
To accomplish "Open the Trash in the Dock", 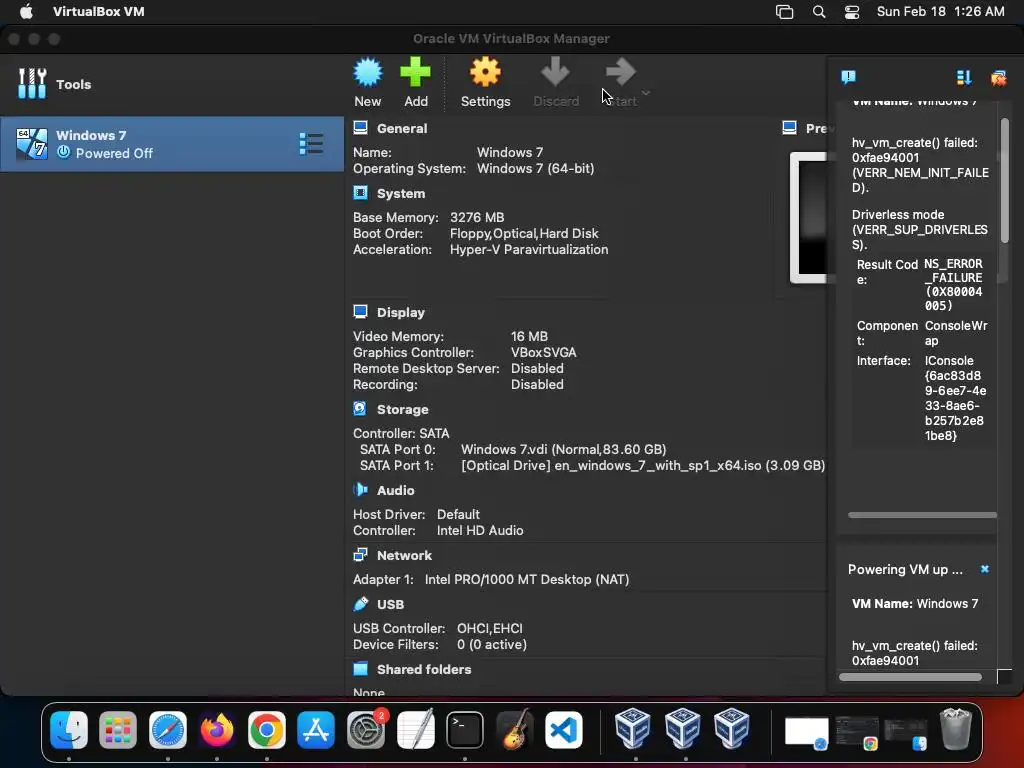I will [955, 729].
